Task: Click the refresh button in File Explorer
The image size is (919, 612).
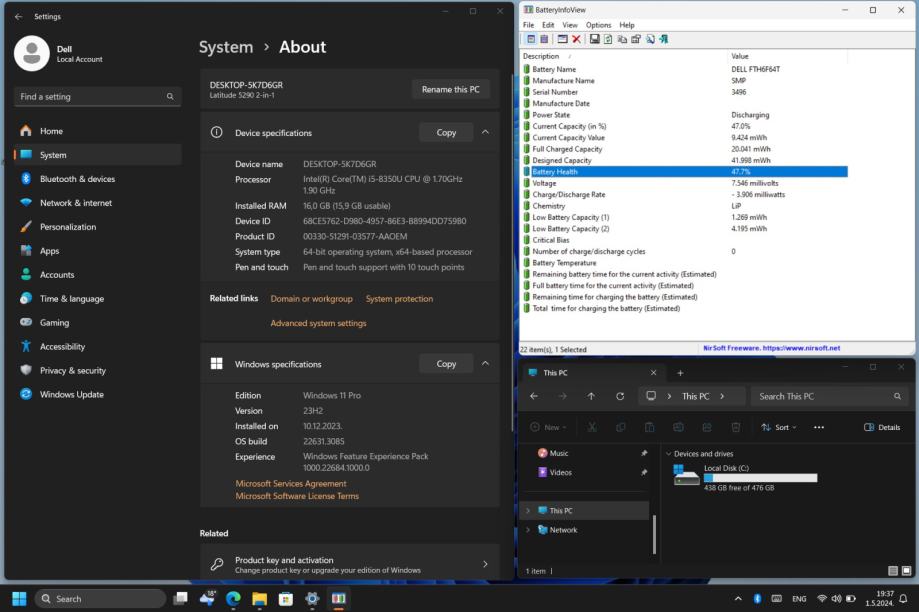Action: point(620,396)
